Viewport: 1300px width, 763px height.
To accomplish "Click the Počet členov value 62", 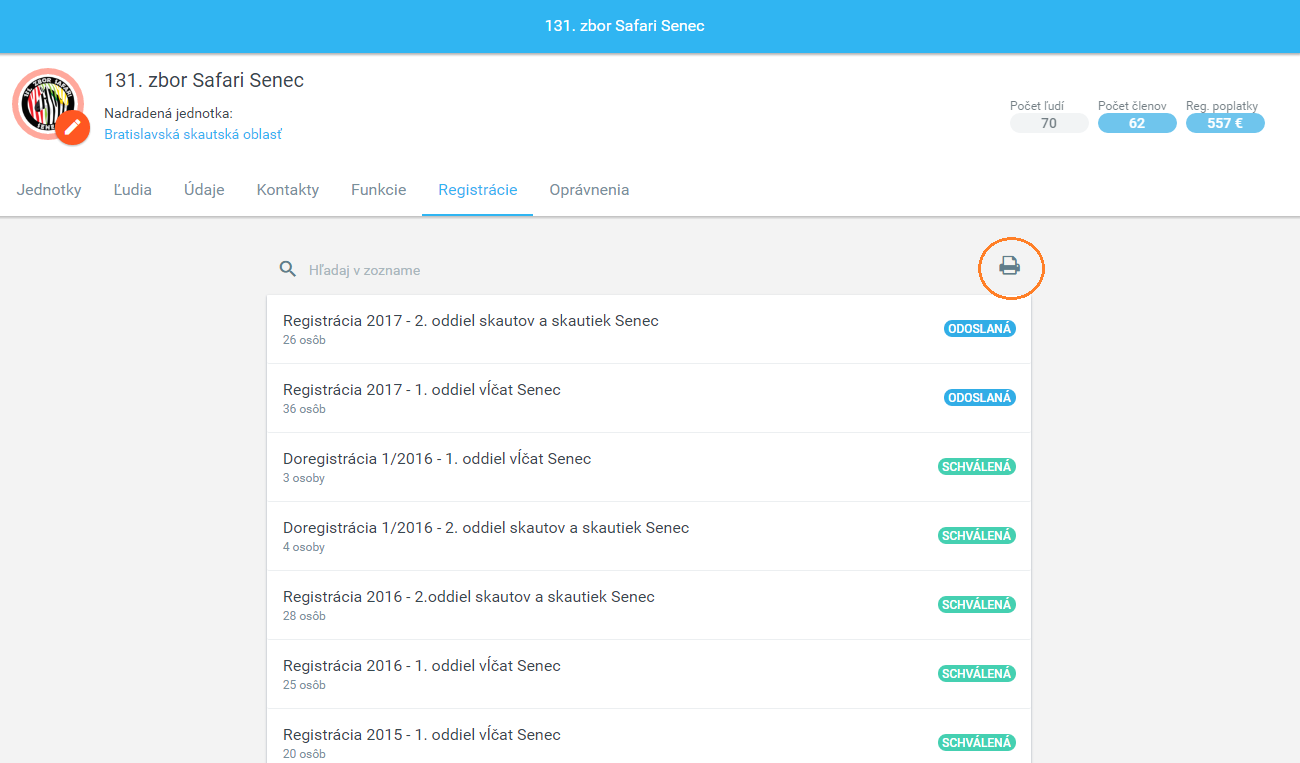I will click(x=1137, y=123).
